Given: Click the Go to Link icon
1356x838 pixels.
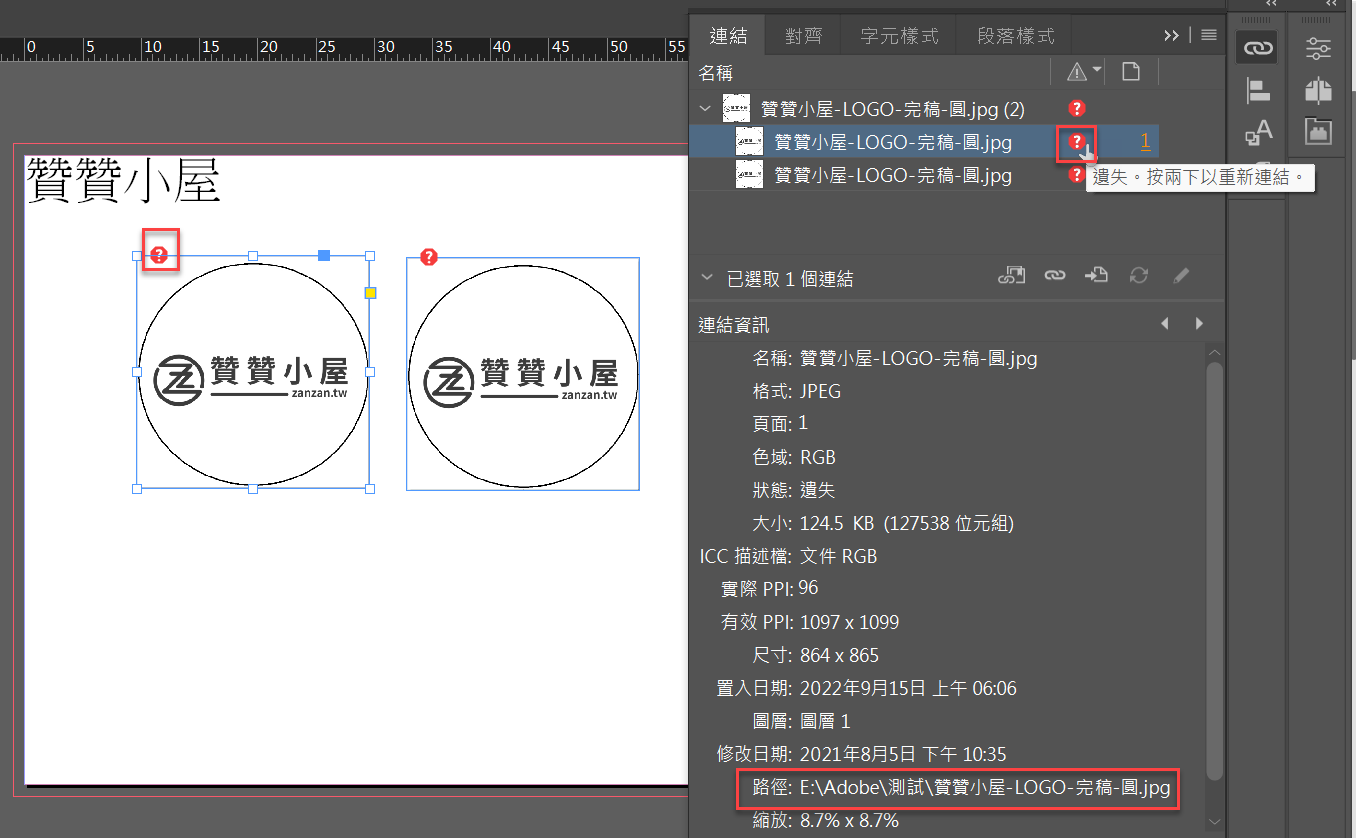Looking at the screenshot, I should pos(1097,276).
